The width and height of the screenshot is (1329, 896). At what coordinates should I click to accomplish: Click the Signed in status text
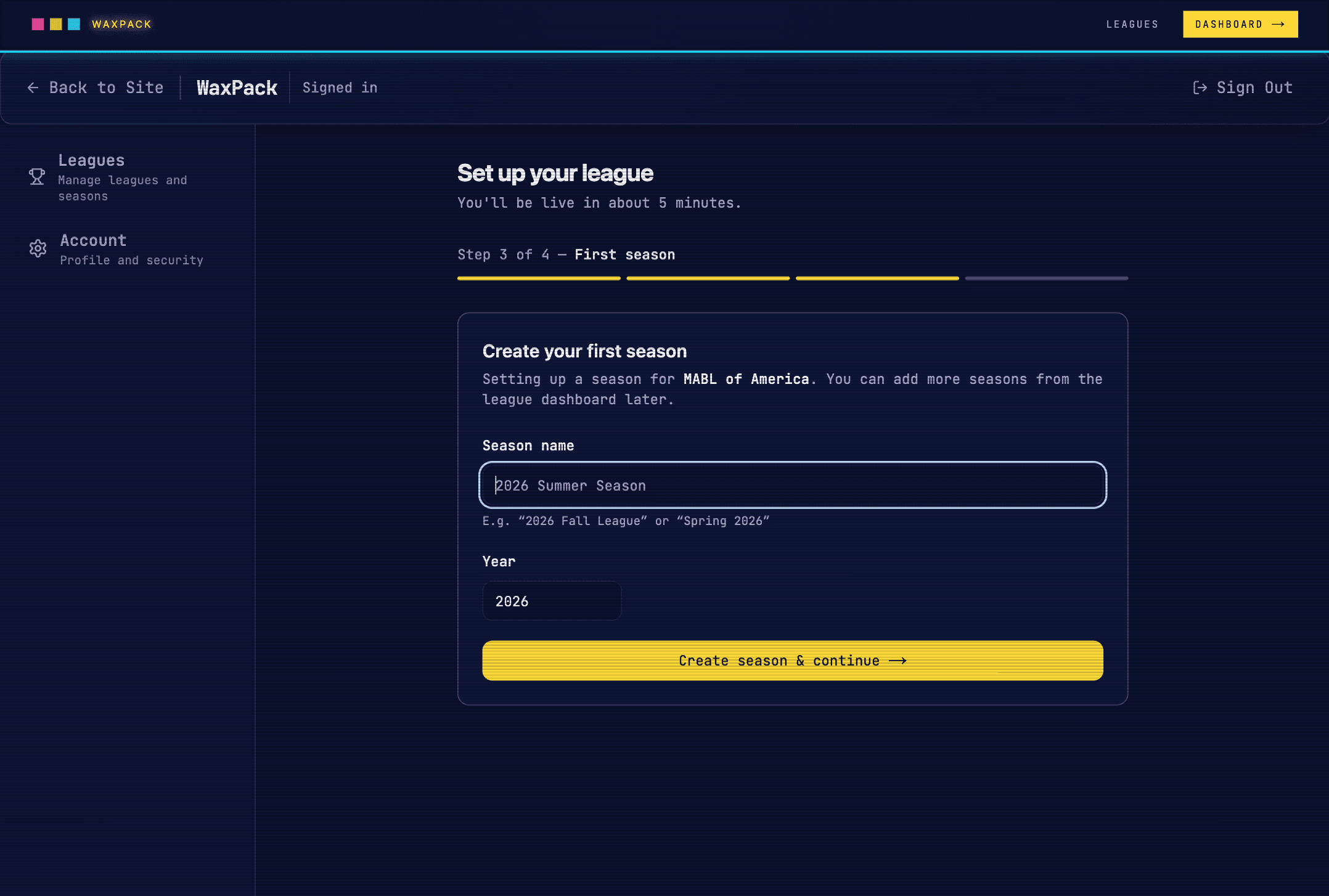tap(340, 88)
